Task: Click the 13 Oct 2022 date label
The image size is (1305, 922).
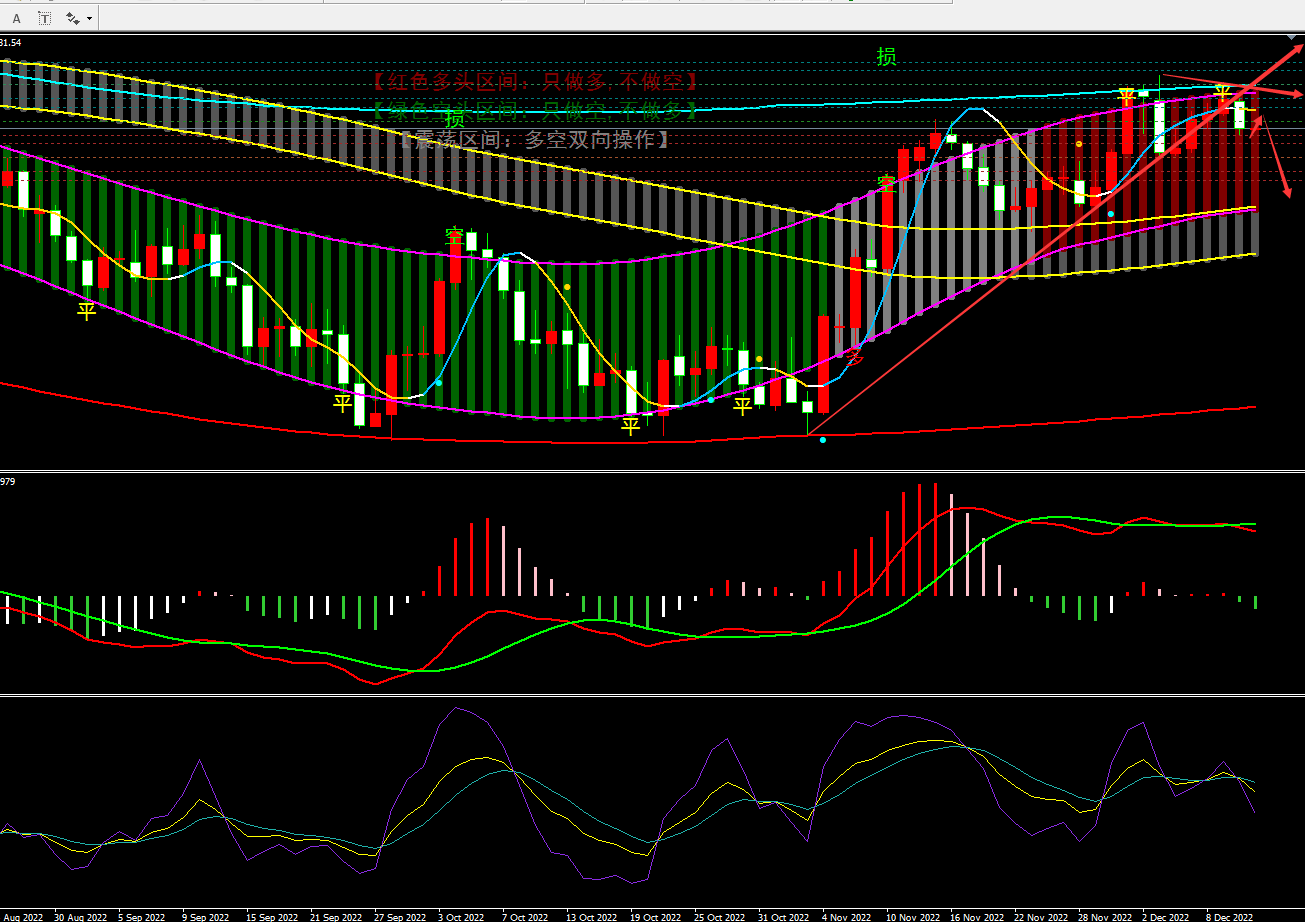Action: [x=592, y=917]
